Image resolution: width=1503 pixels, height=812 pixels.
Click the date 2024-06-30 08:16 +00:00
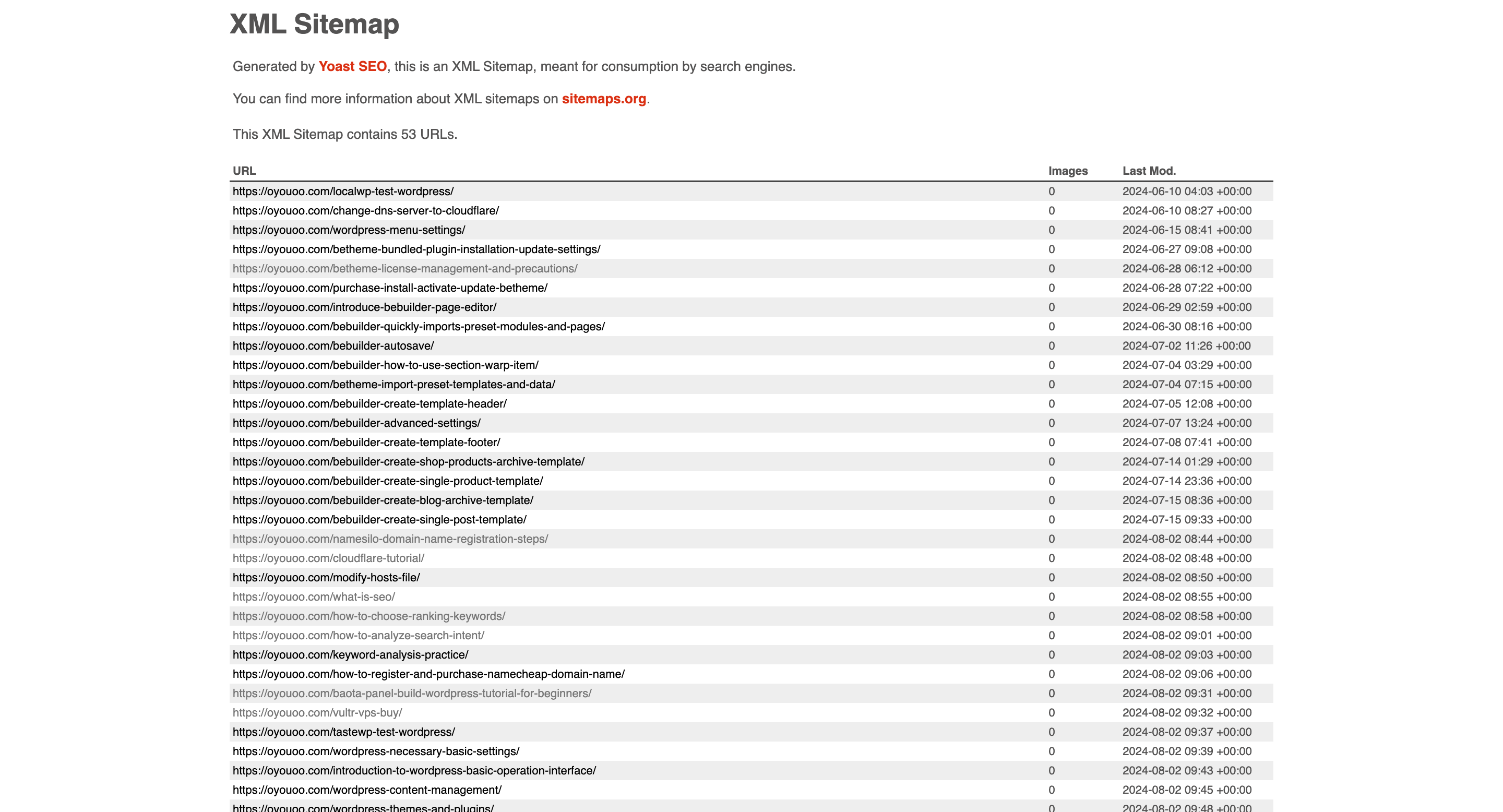tap(1187, 326)
